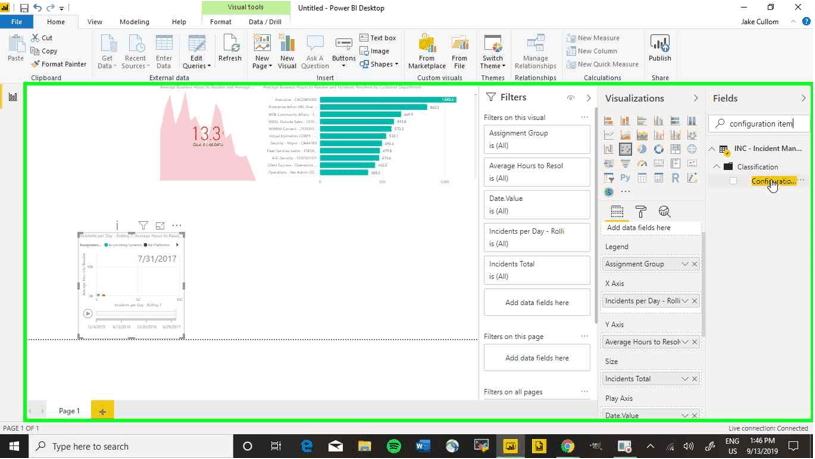This screenshot has height=459, width=815.
Task: Collapse the Fields pane
Action: click(x=803, y=98)
